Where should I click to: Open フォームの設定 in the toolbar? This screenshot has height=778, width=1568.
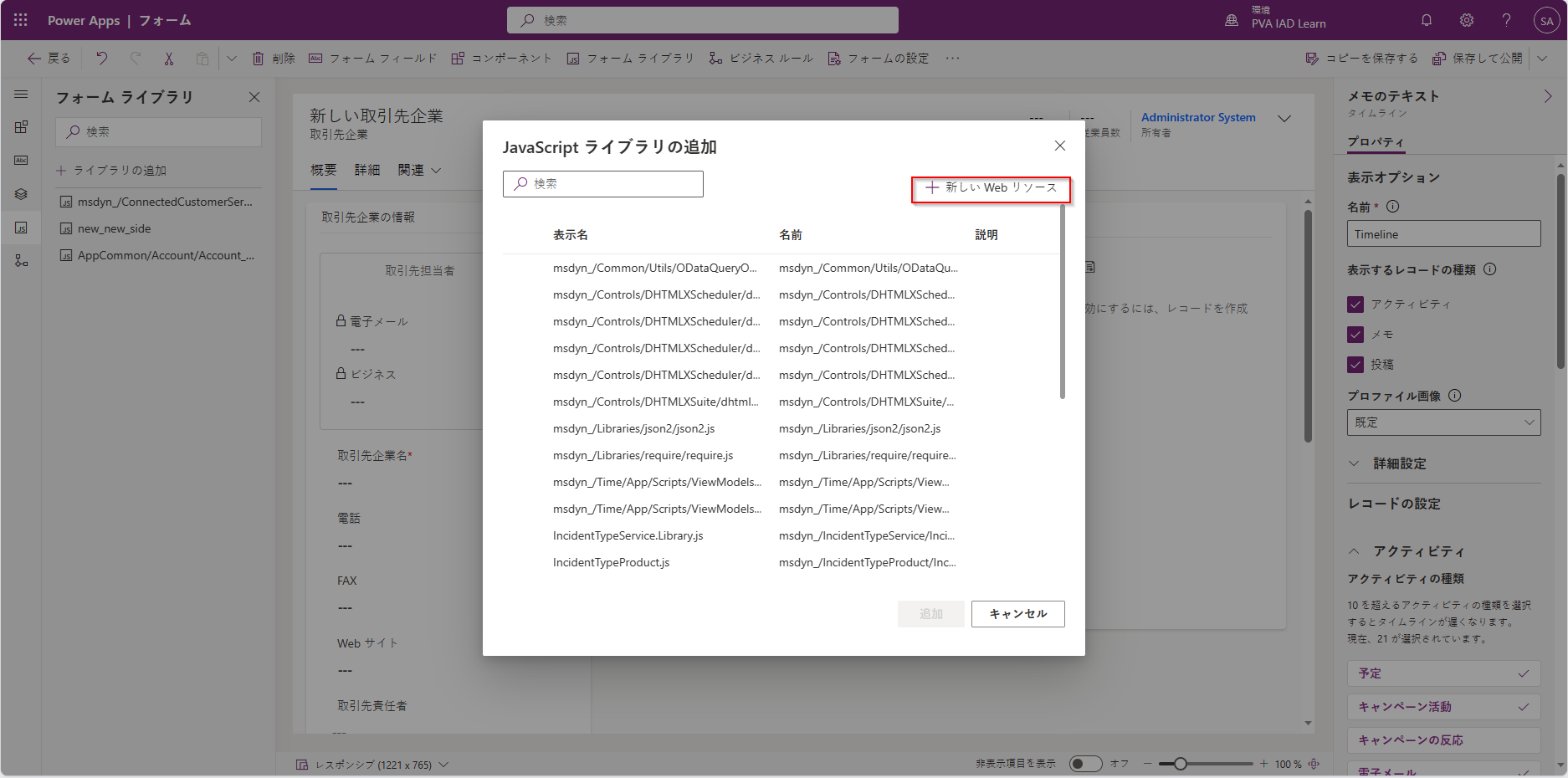(879, 59)
